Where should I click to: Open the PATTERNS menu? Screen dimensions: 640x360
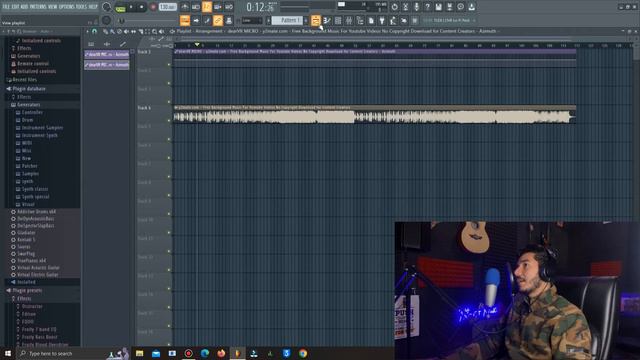coord(38,7)
